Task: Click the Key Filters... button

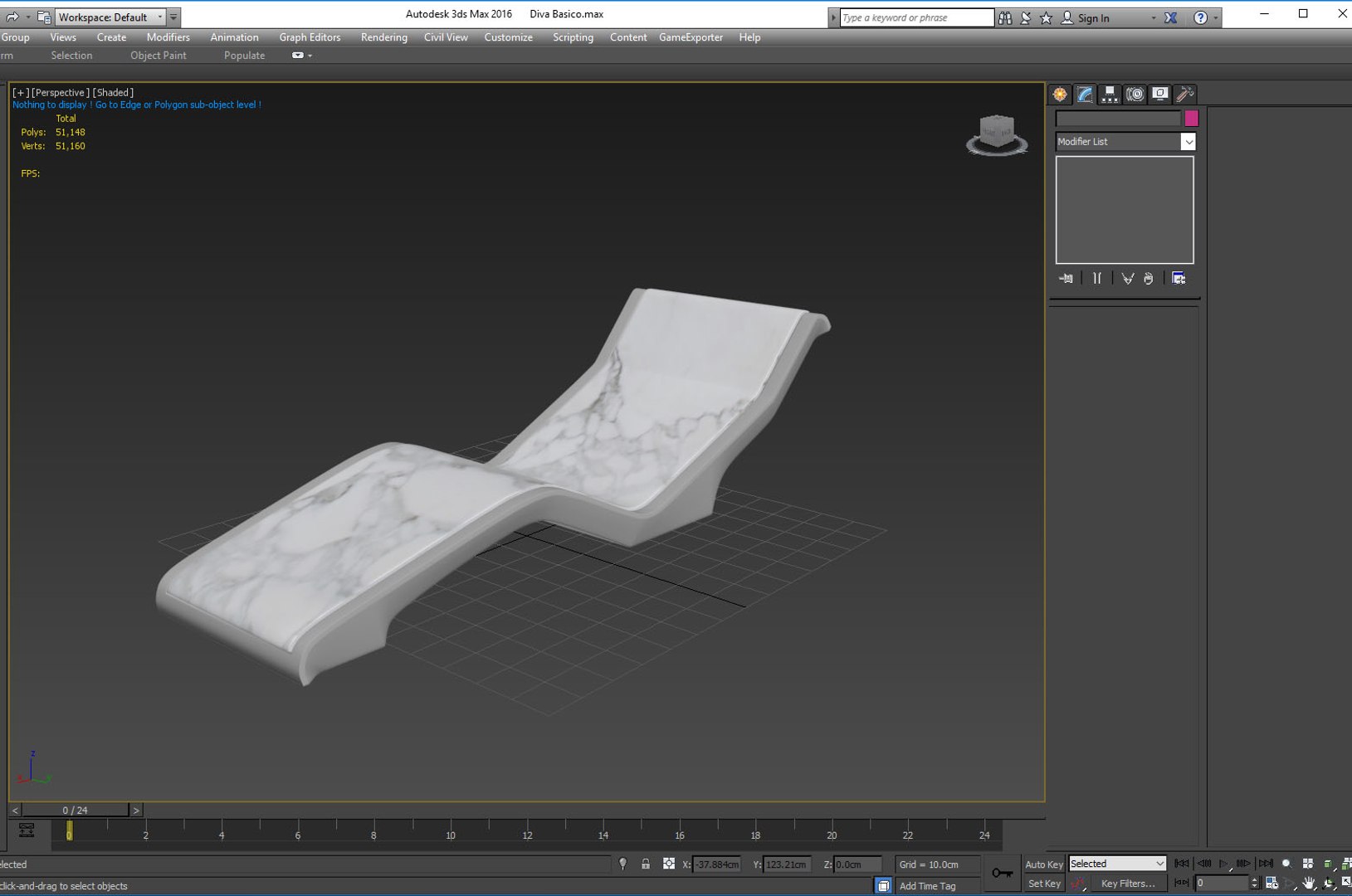Action: [x=1127, y=884]
